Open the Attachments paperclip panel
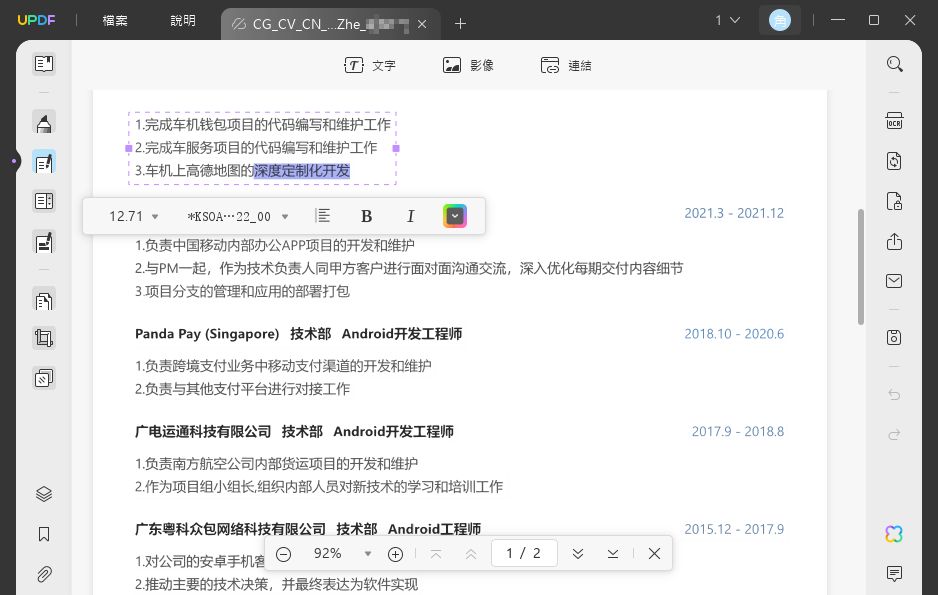Viewport: 938px width, 595px height. [44, 574]
